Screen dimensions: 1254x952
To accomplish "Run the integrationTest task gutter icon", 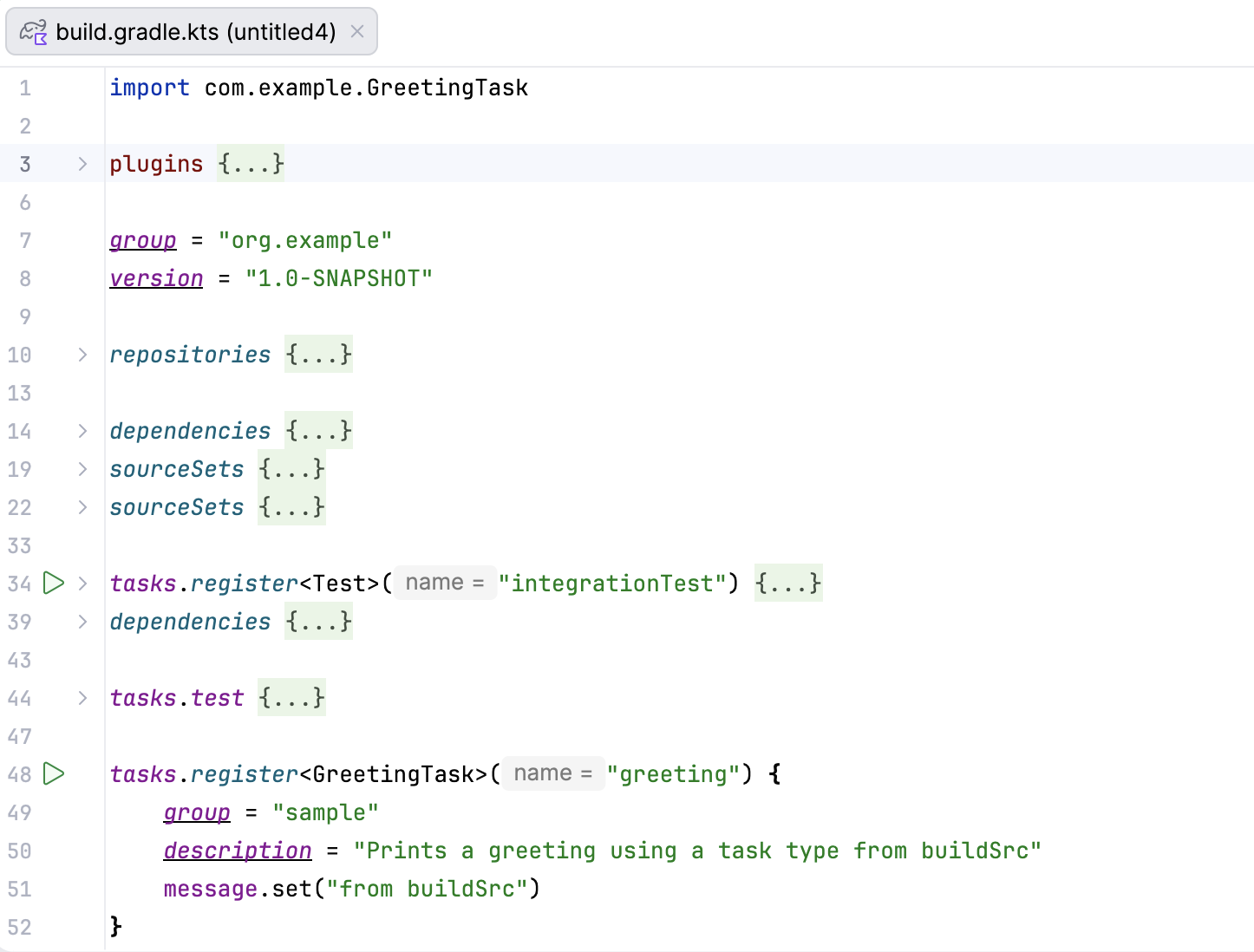I will point(54,583).
